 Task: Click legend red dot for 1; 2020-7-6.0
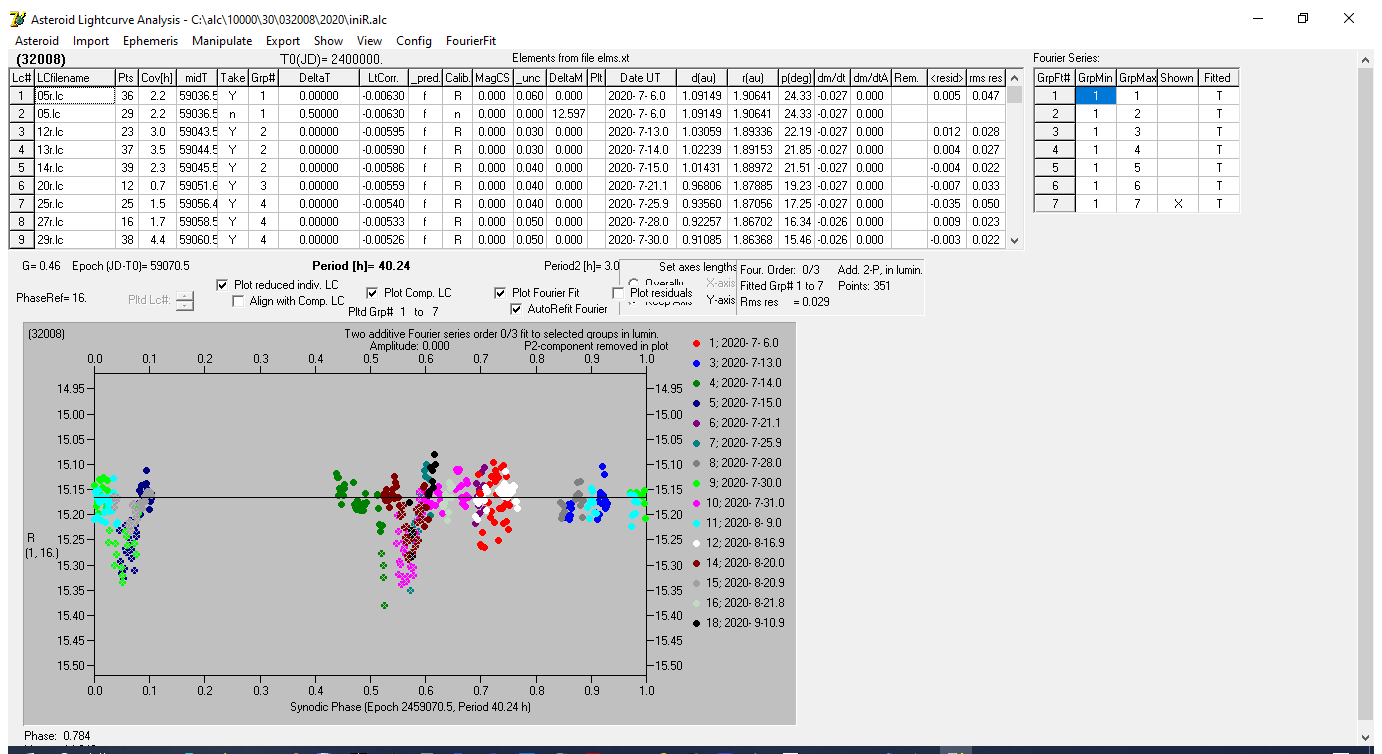click(697, 343)
